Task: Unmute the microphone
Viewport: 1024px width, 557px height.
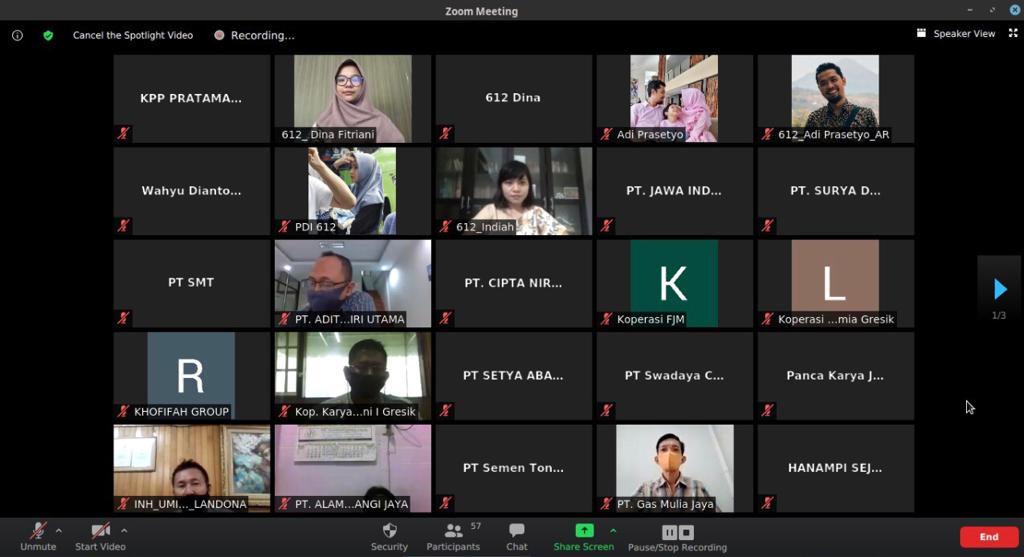Action: (38, 531)
